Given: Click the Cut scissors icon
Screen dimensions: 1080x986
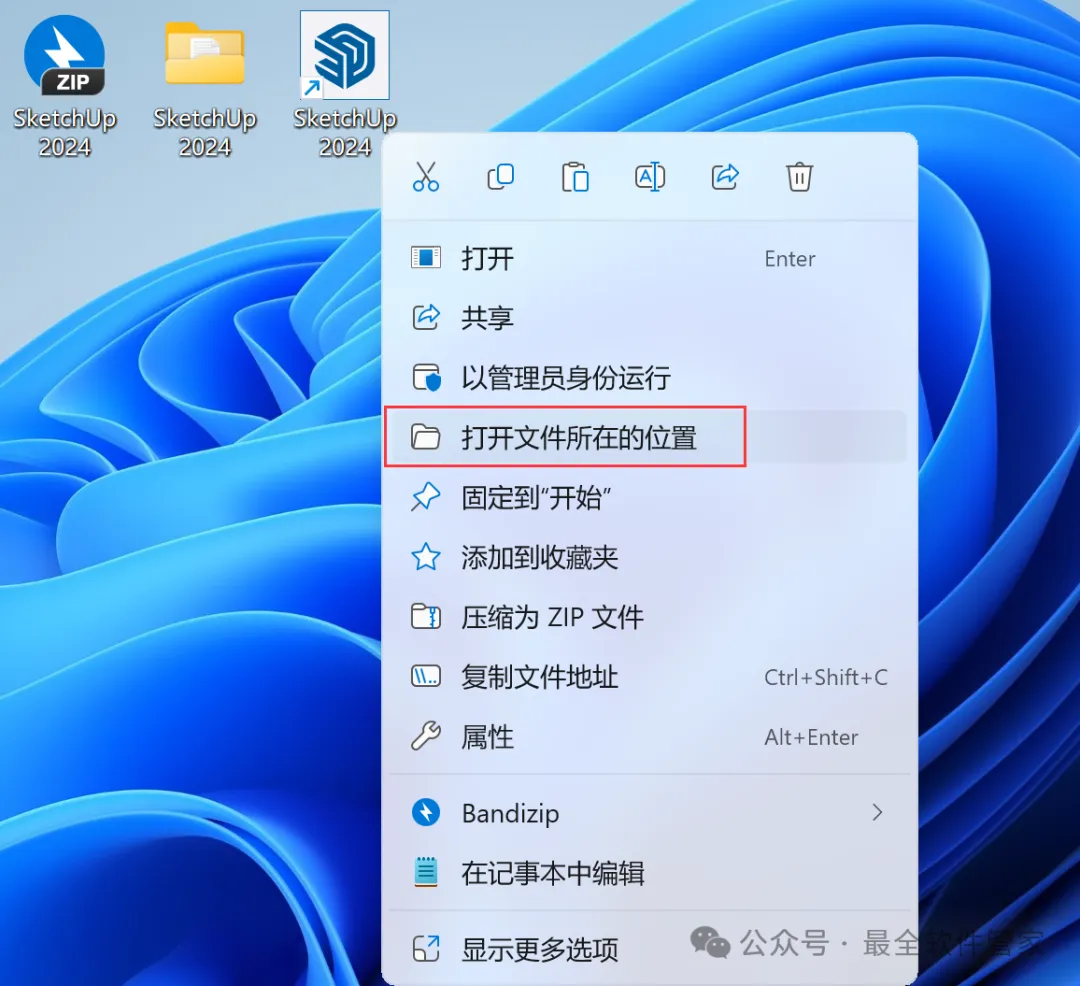Looking at the screenshot, I should pos(426,177).
